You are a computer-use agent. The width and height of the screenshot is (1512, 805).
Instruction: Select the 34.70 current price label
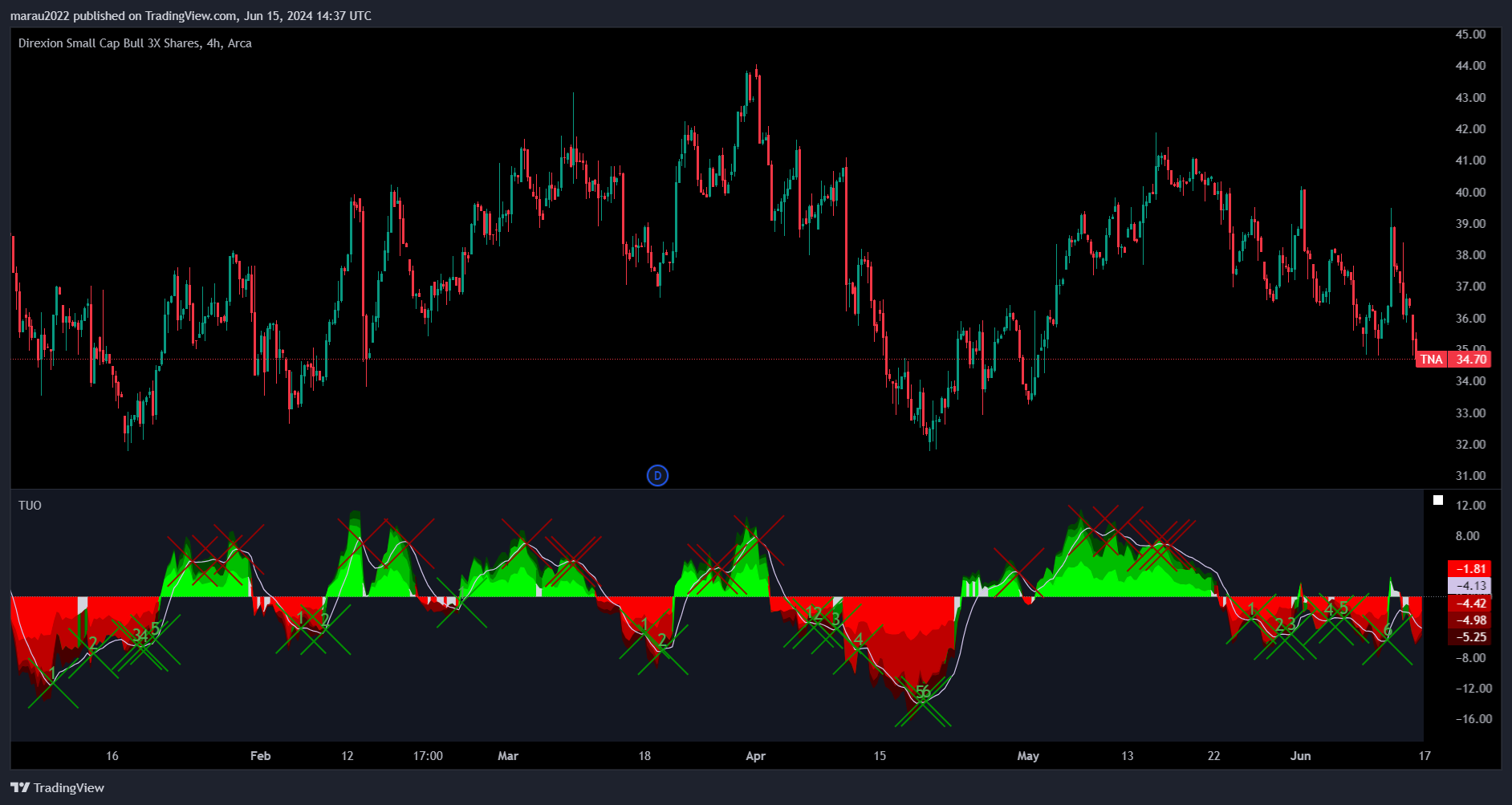1471,359
